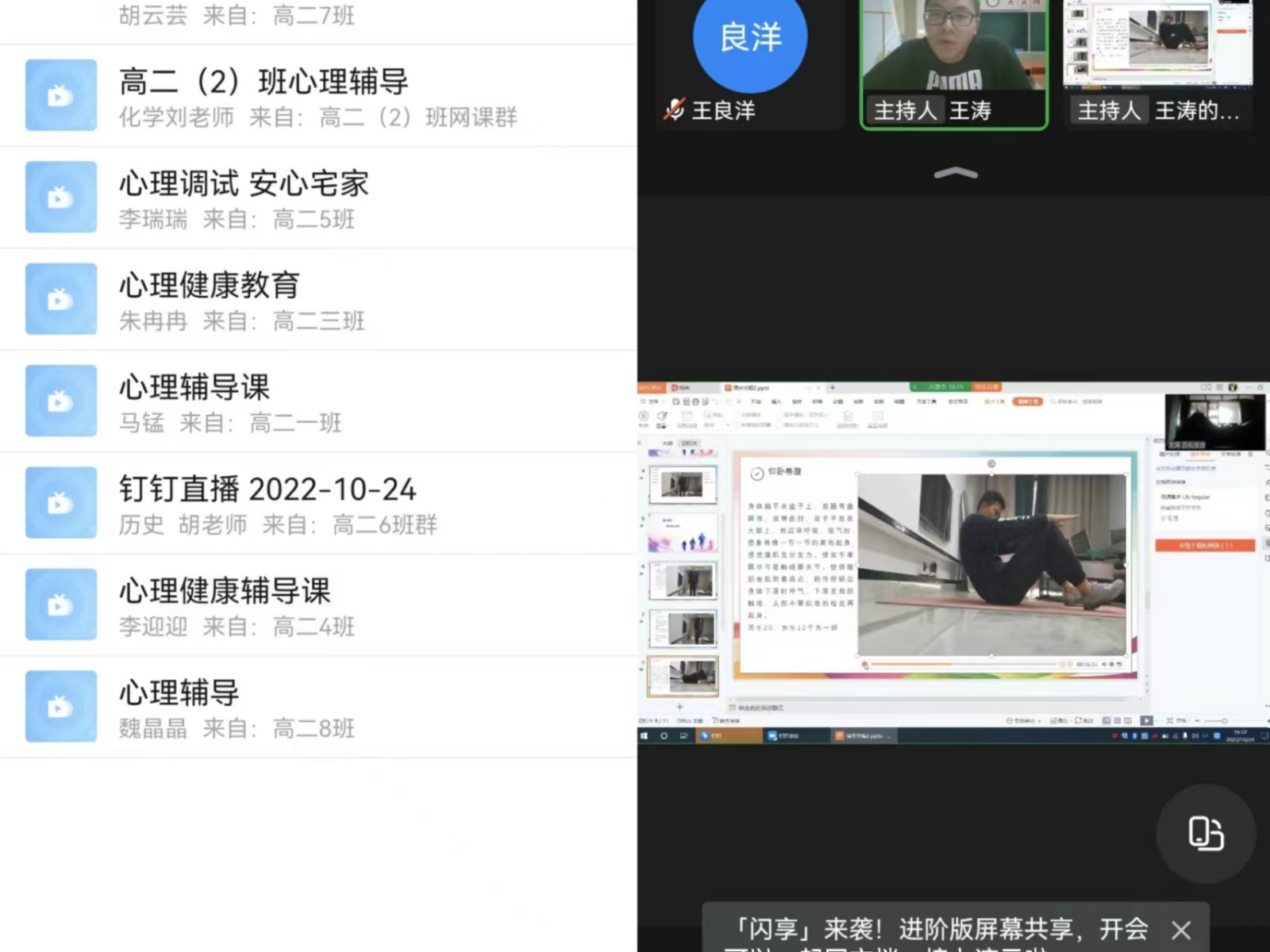Open the zoom percentage dropdown in the status bar
Screen dimensions: 1270x952
click(x=1181, y=720)
